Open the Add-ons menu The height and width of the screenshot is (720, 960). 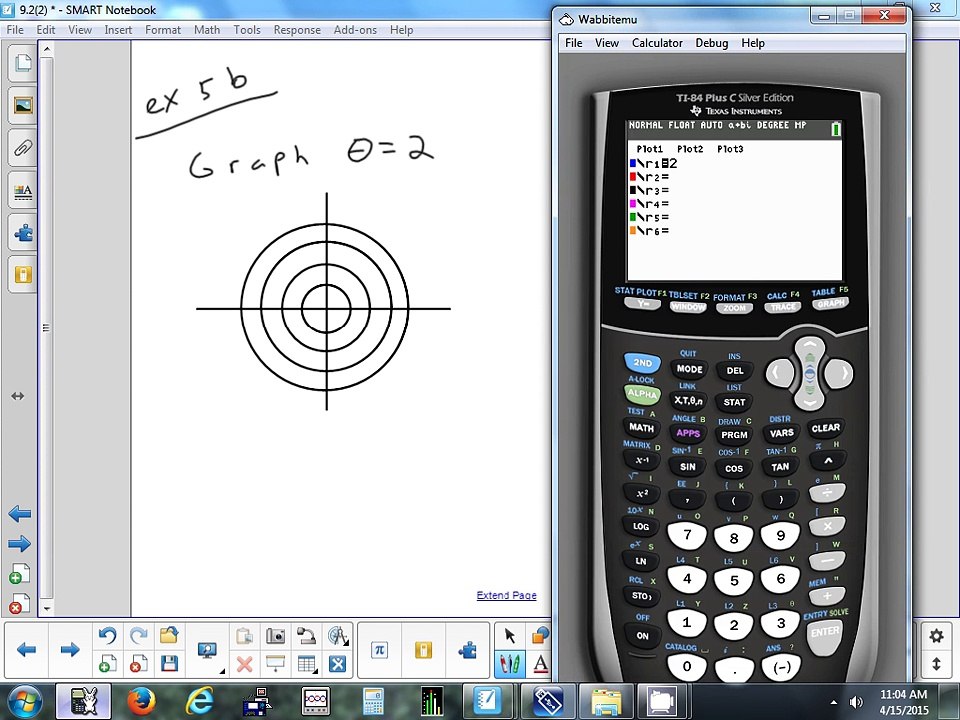tap(355, 29)
